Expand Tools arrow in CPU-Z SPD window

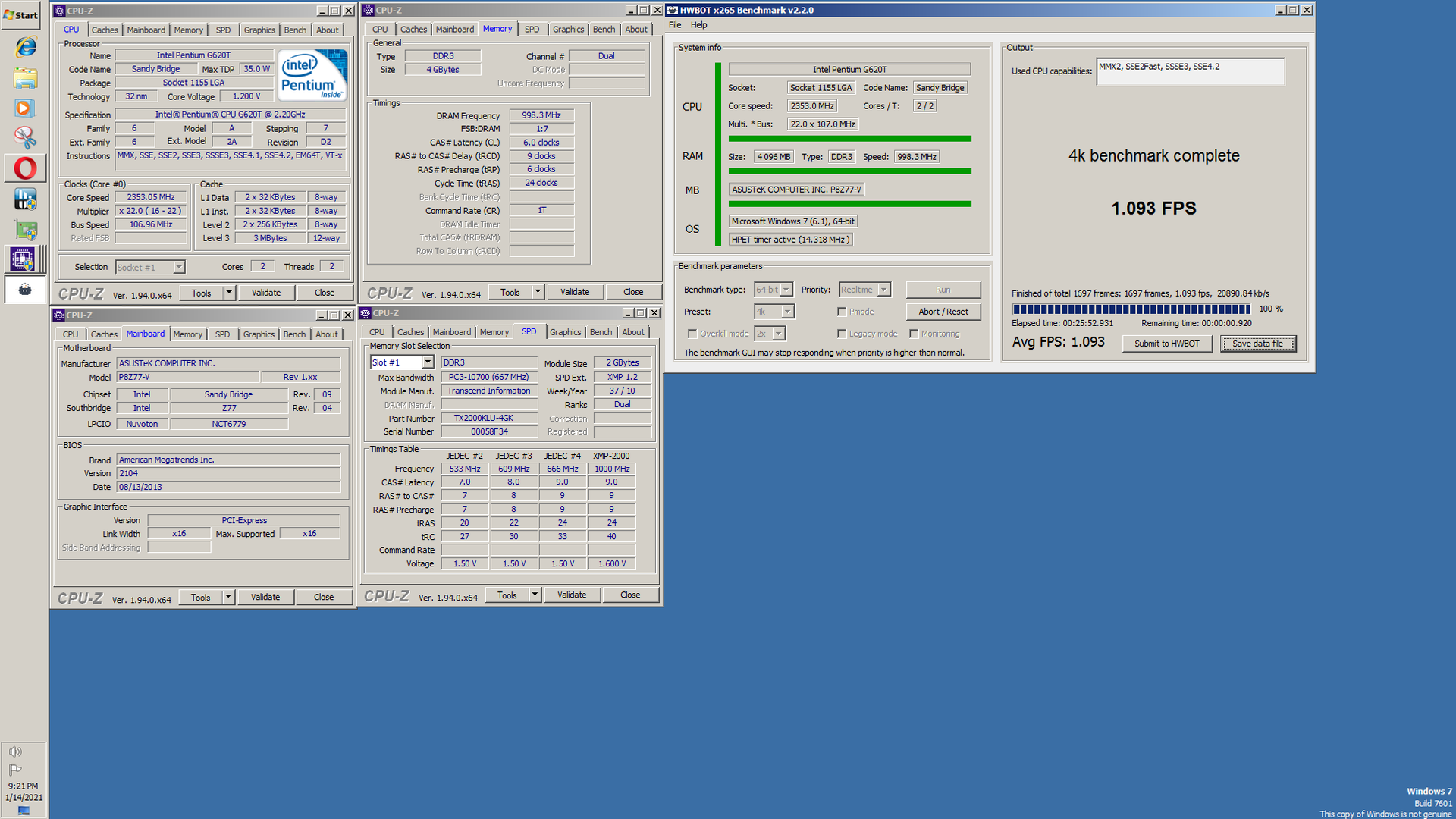535,595
